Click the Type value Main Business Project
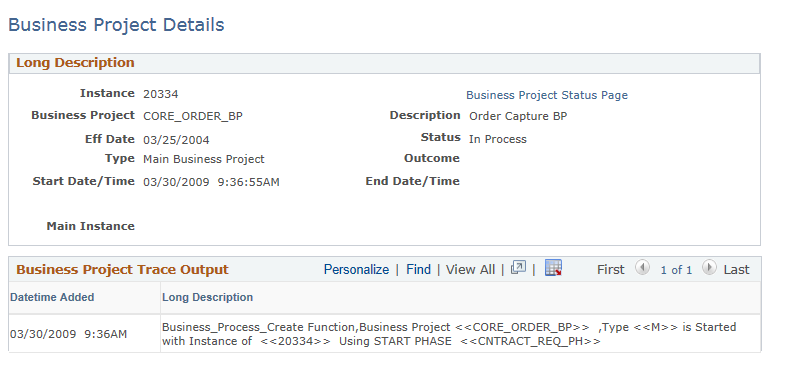Screen dimensions: 786x378 [204, 159]
